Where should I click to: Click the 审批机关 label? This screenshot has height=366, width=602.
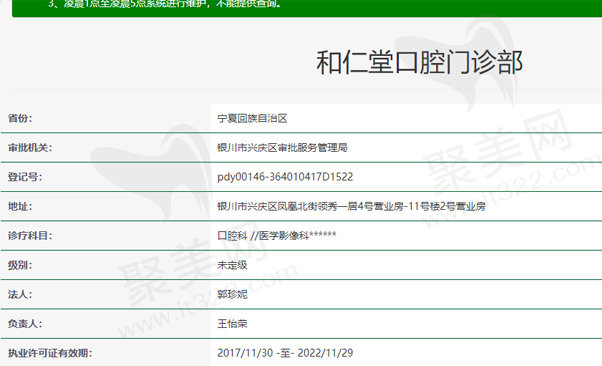[30, 147]
